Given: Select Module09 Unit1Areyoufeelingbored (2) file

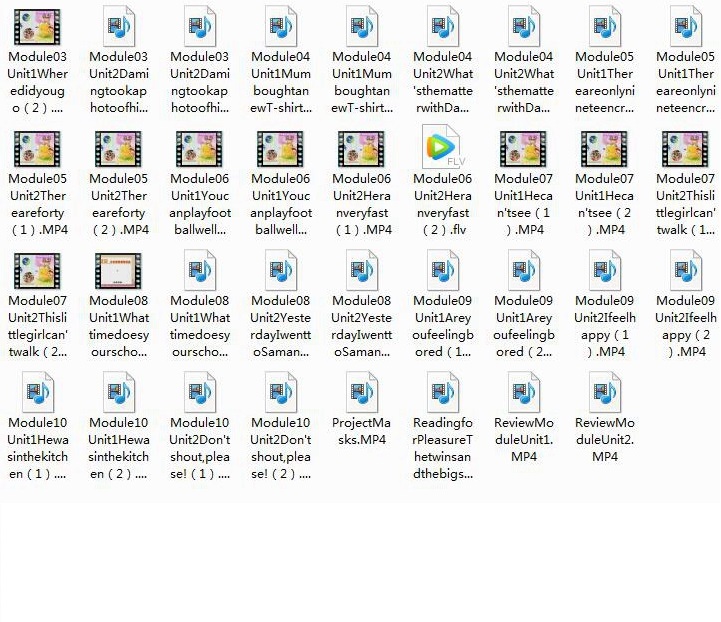Looking at the screenshot, I should click(523, 270).
